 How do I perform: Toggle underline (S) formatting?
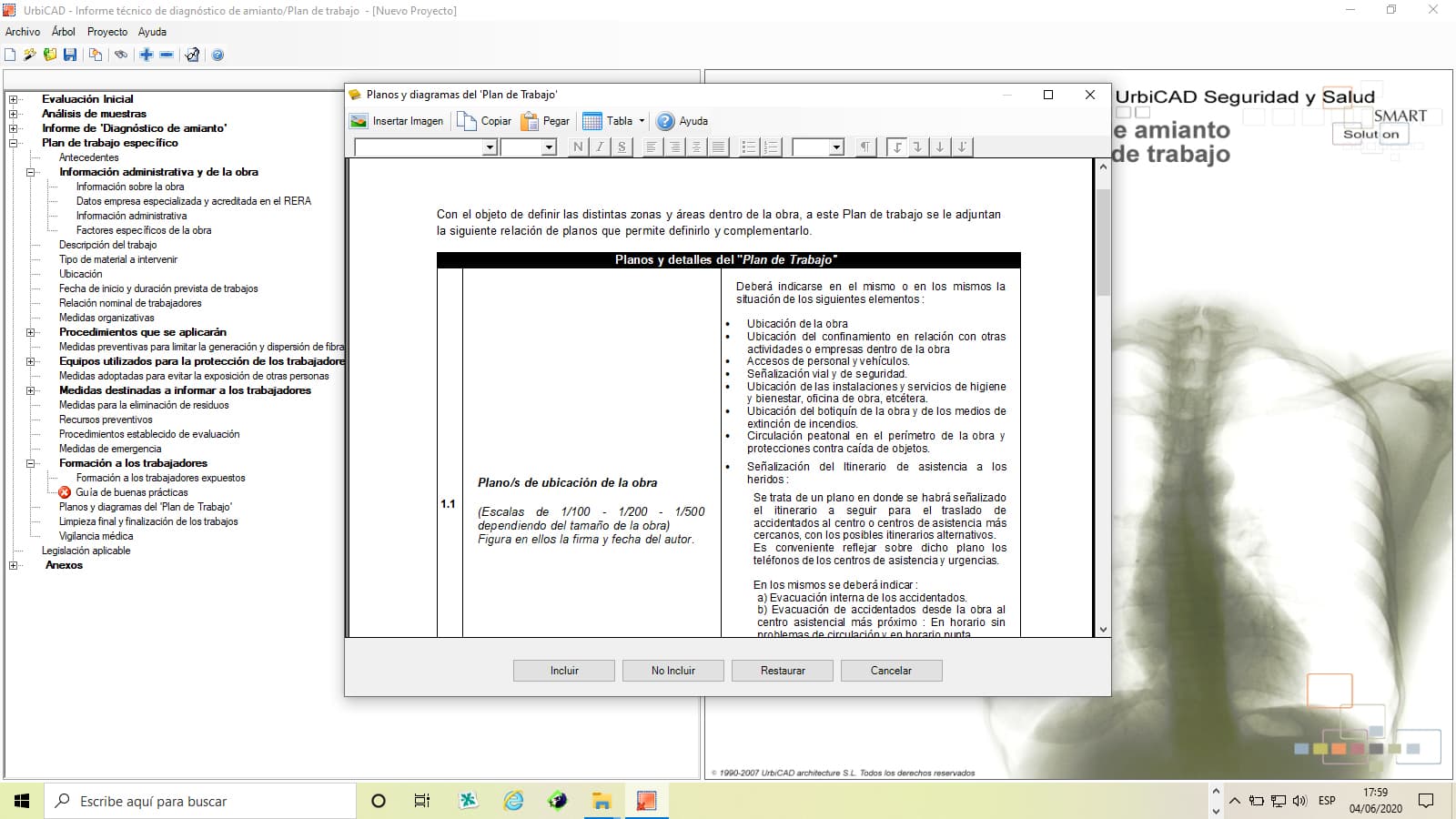[x=622, y=147]
